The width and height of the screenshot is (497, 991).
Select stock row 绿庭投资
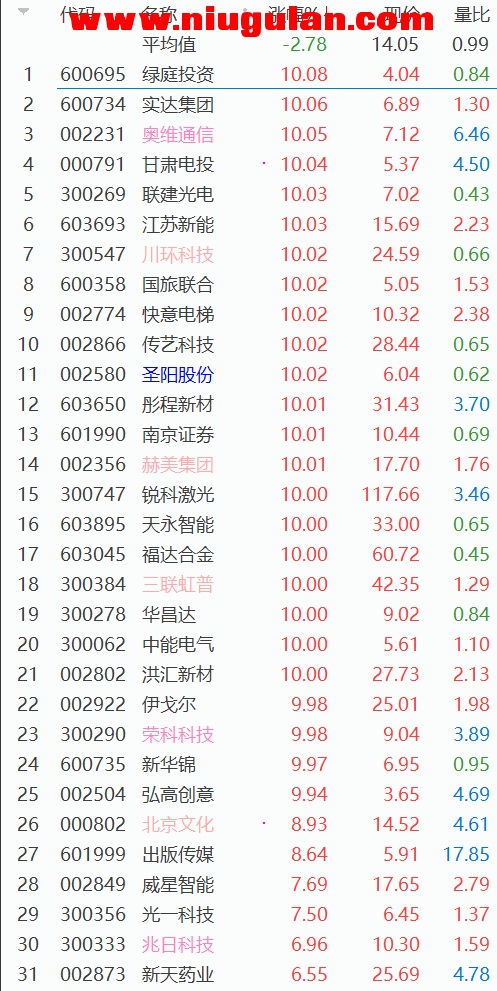[248, 75]
